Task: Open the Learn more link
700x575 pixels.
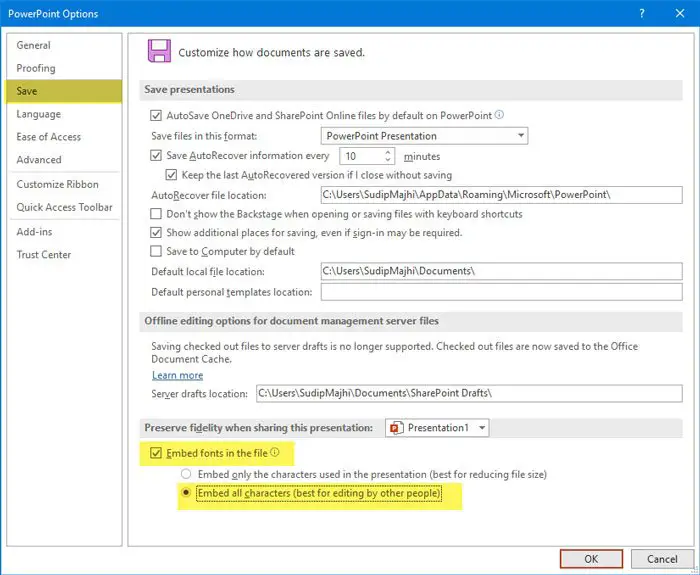Action: point(178,375)
